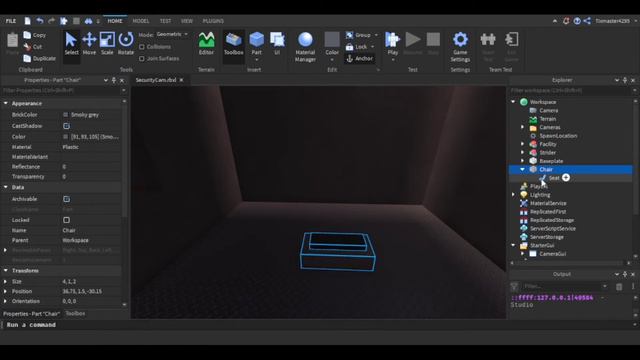Open the Terrain Editor
This screenshot has height=360, width=640.
(206, 43)
